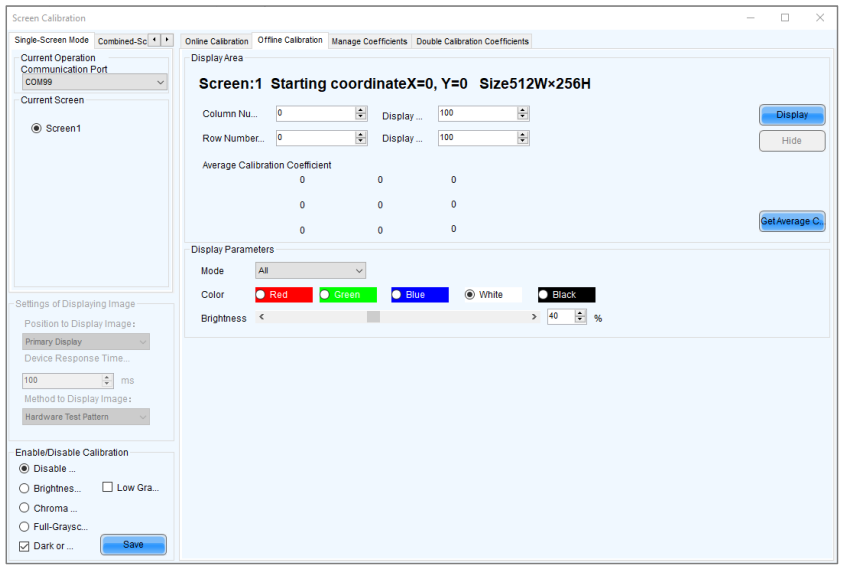Click the Brightness percent input field

click(560, 317)
